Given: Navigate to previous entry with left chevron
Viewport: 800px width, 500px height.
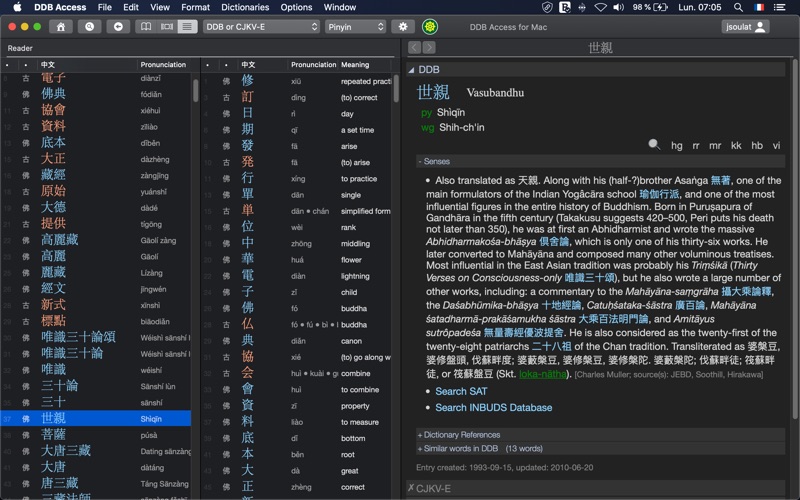Looking at the screenshot, I should click(x=415, y=47).
